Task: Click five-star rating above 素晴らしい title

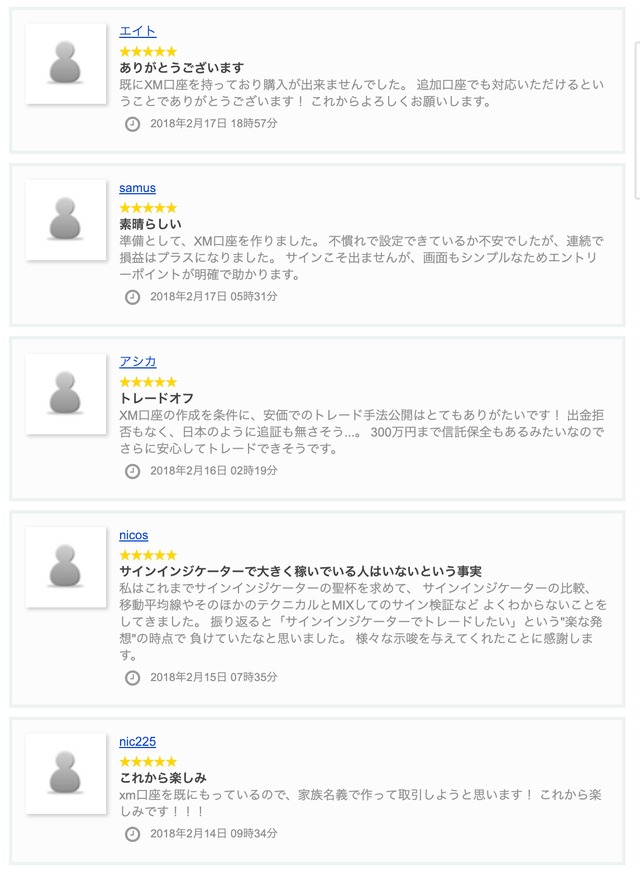Action: coord(148,208)
